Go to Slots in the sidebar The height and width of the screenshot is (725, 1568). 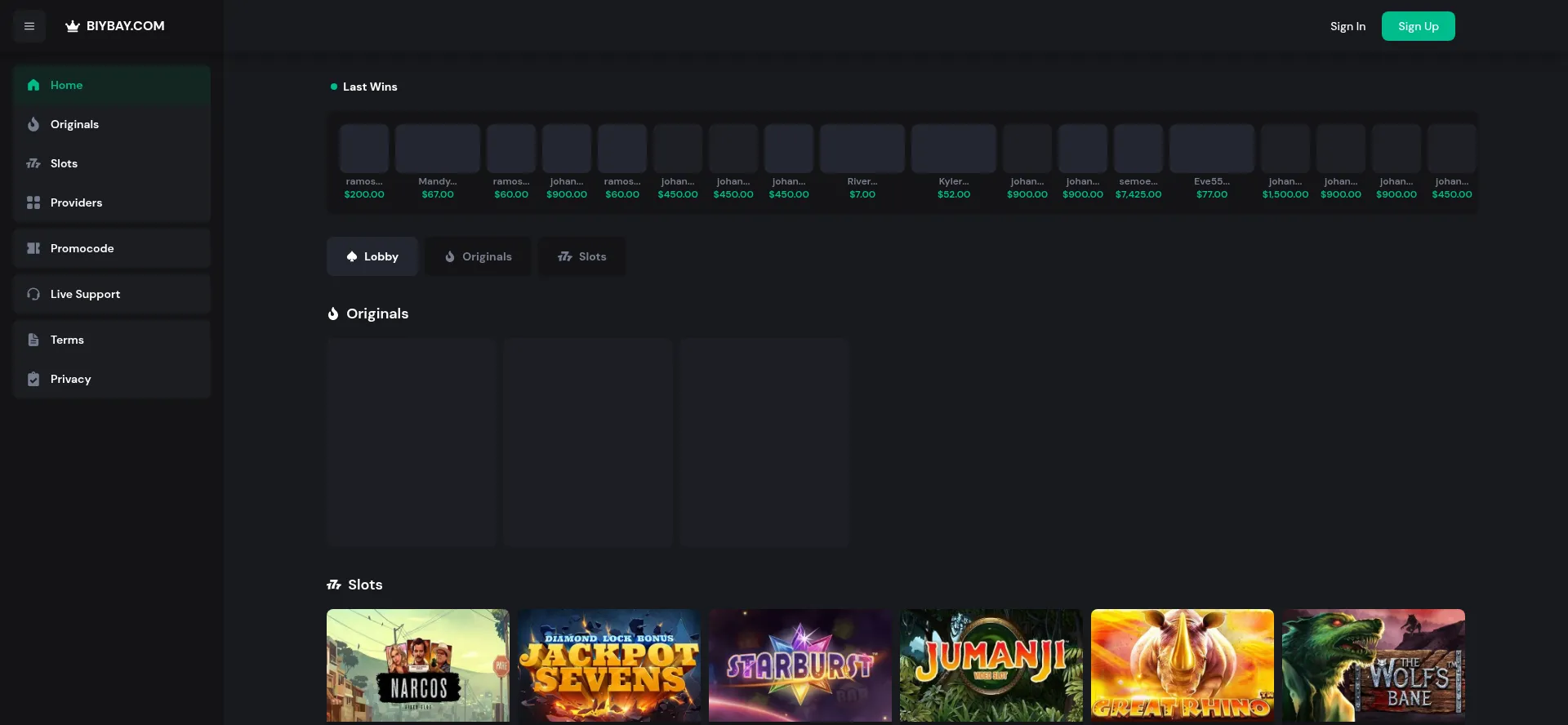tap(112, 163)
